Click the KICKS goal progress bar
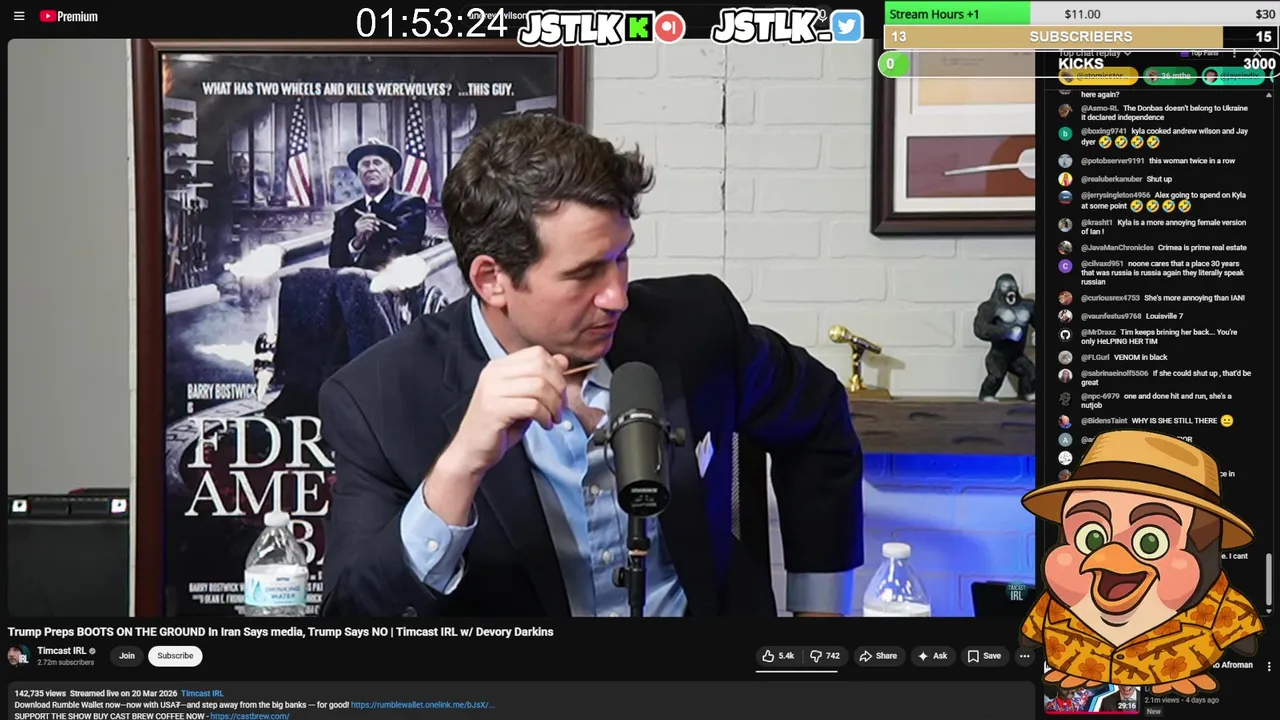The height and width of the screenshot is (720, 1280). (x=1081, y=63)
